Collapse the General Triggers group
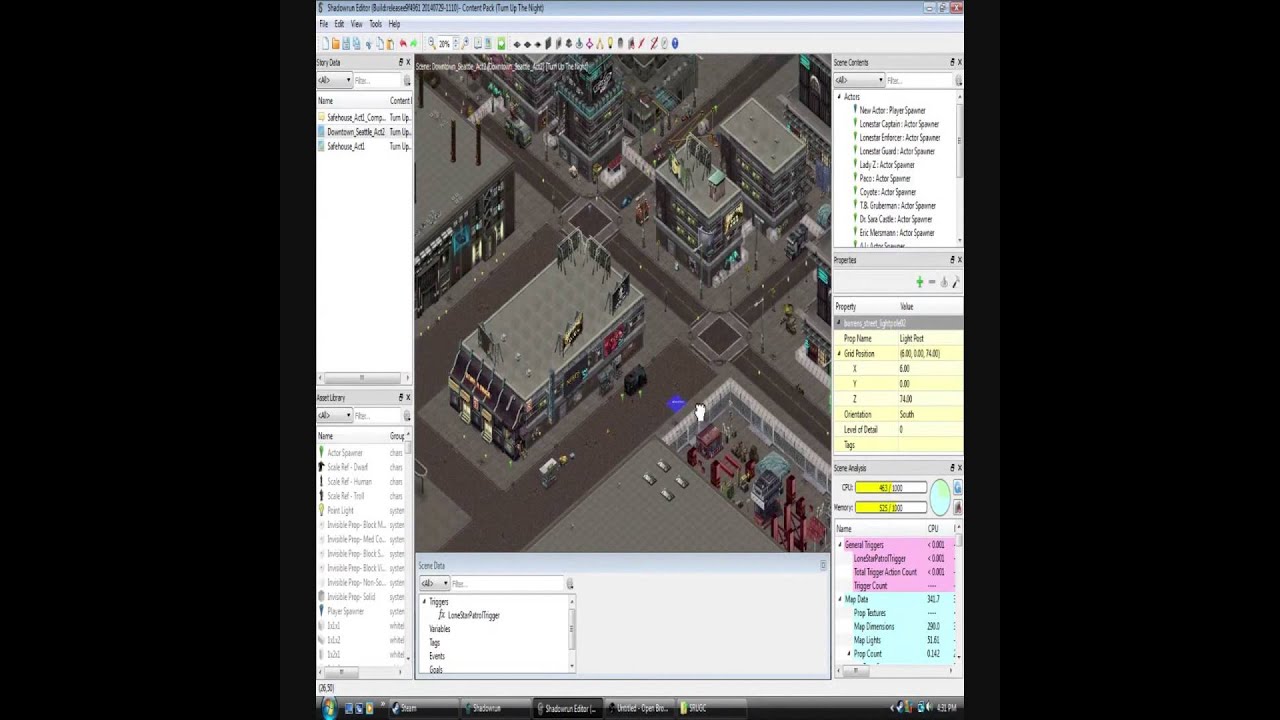This screenshot has width=1280, height=720. pos(840,545)
